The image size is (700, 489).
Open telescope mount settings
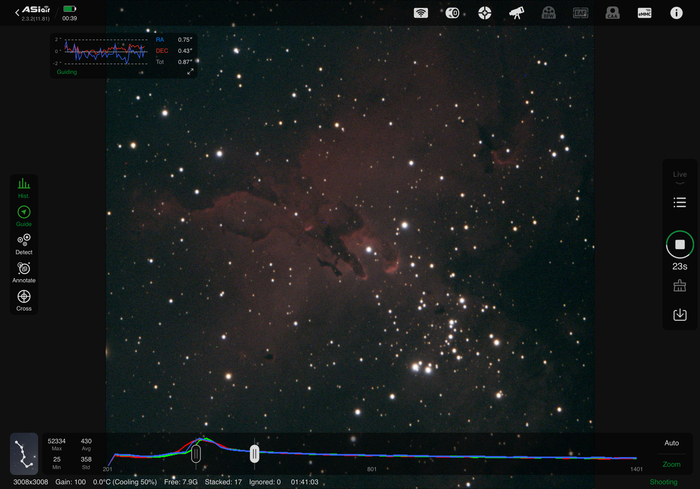tap(517, 13)
